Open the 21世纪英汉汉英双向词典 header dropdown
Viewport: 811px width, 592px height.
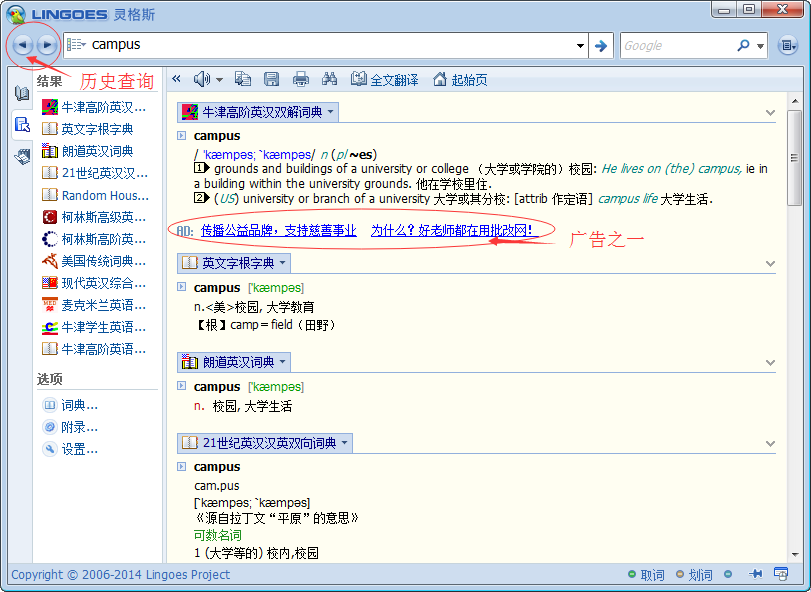click(344, 443)
